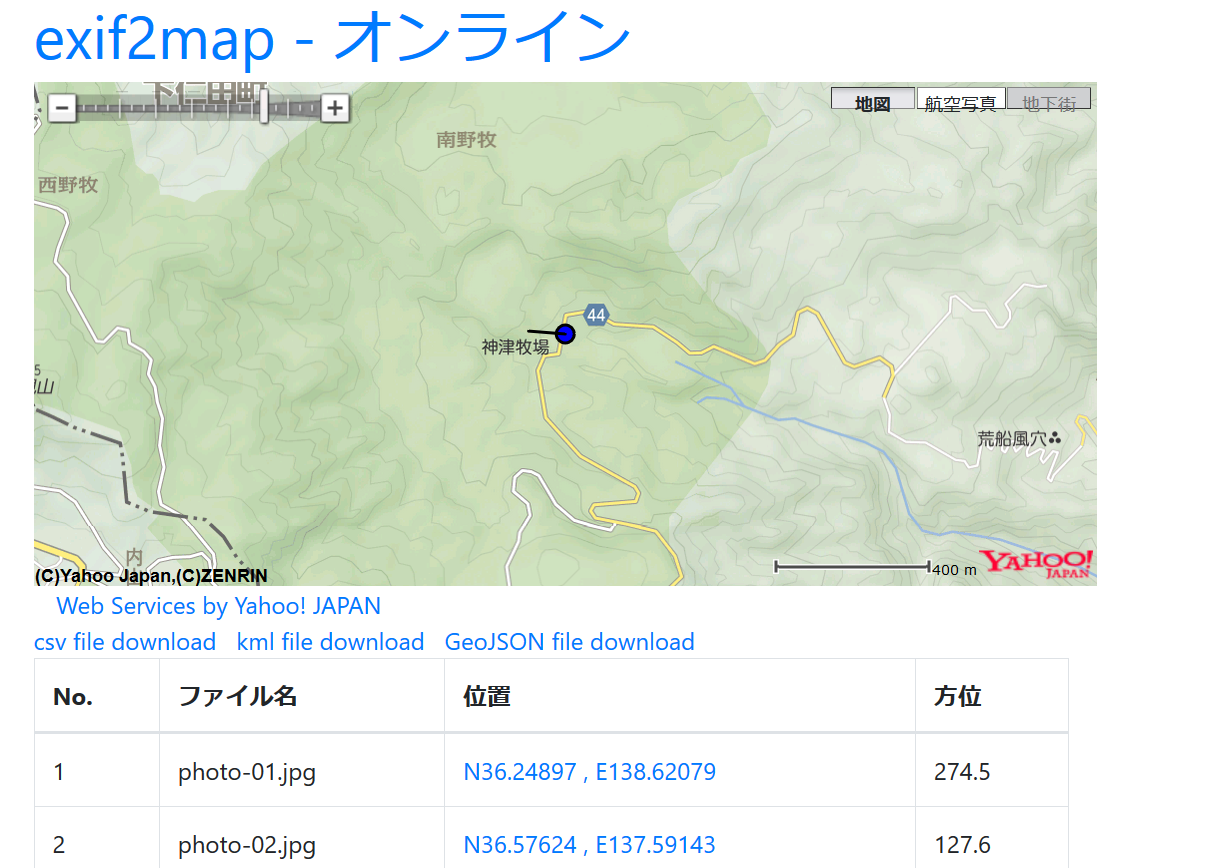1216x868 pixels.
Task: Click the (C)Yahoo Japan,(C)ZENRIN copyright notice
Action: pos(151,576)
